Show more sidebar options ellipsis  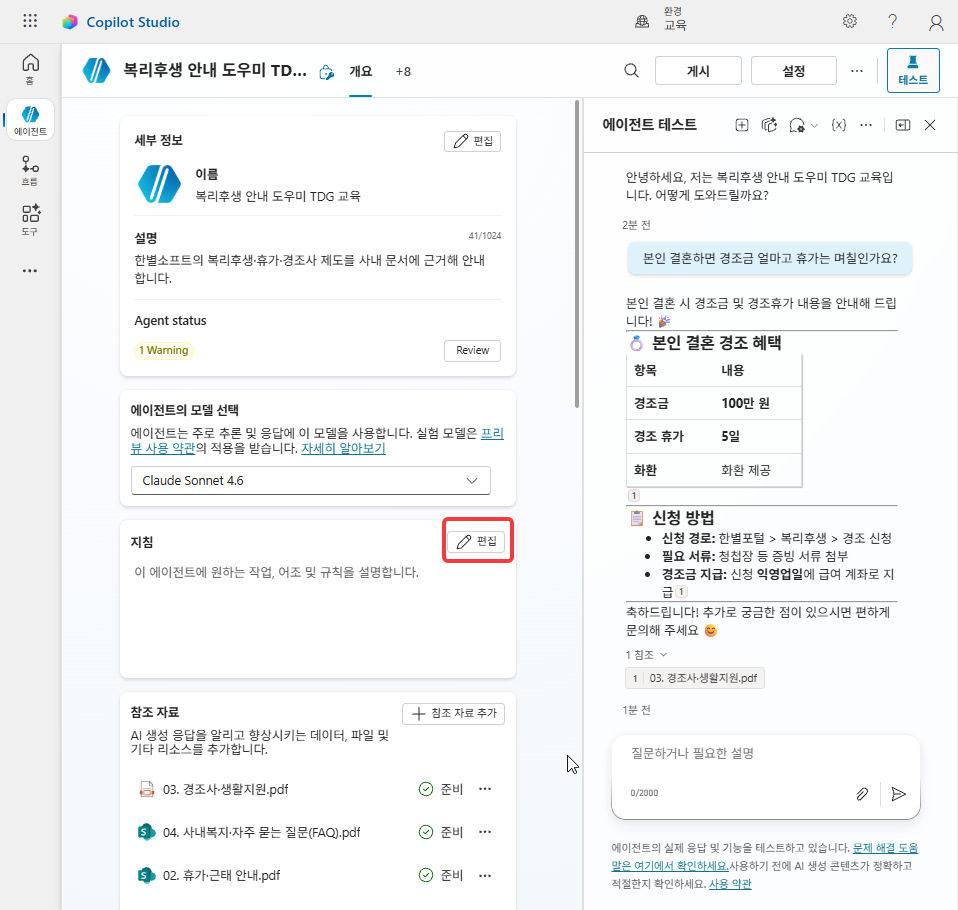(30, 270)
